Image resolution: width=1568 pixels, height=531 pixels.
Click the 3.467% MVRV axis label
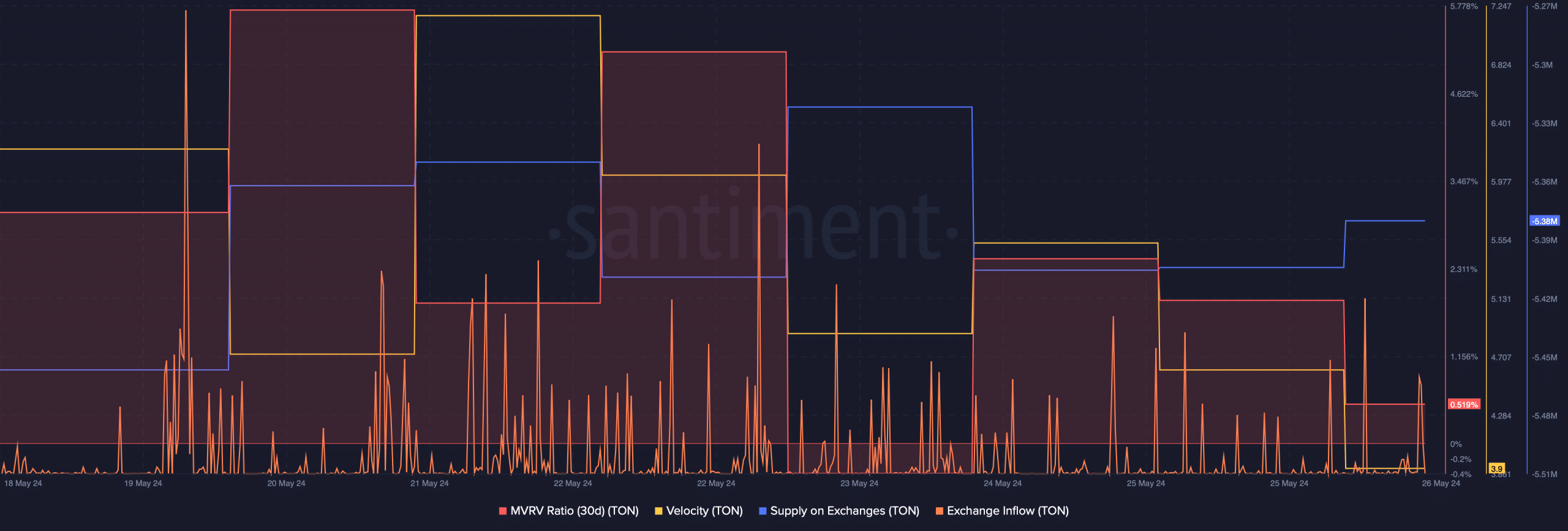(x=1464, y=181)
